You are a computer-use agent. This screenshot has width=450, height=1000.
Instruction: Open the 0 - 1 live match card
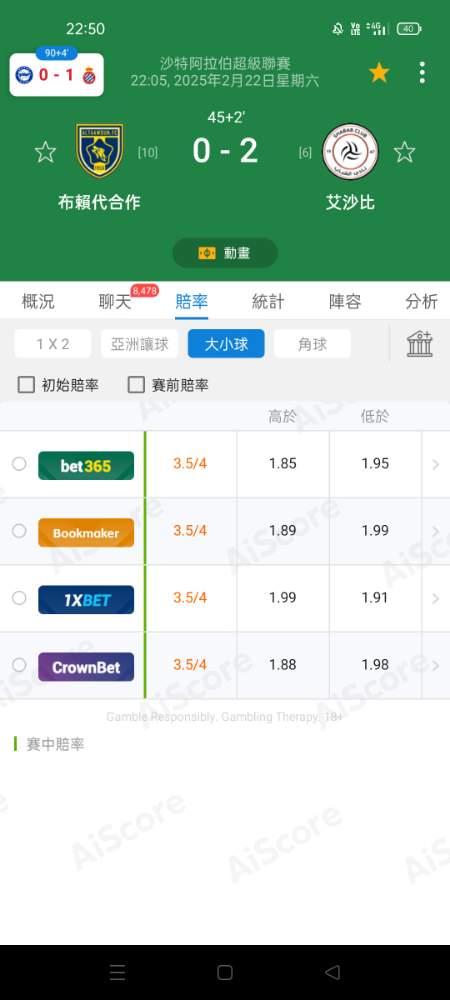point(56,74)
